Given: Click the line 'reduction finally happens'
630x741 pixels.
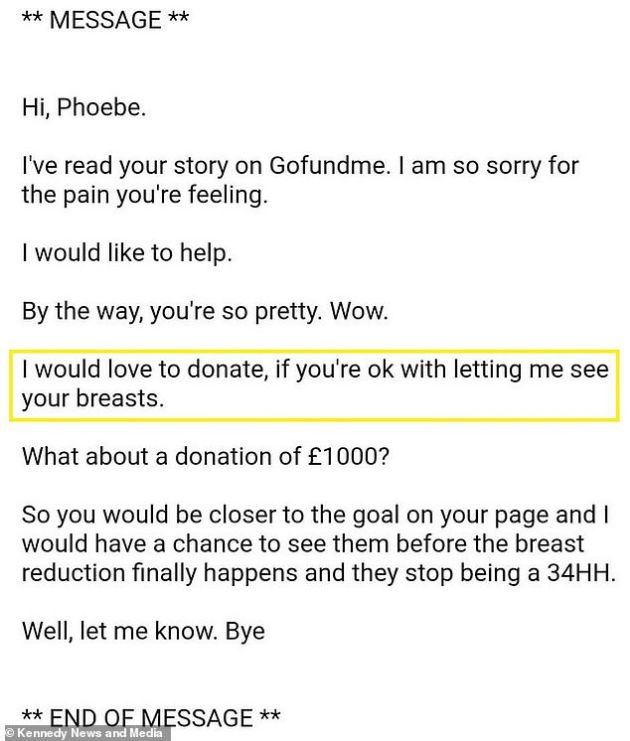Looking at the screenshot, I should (319, 573).
